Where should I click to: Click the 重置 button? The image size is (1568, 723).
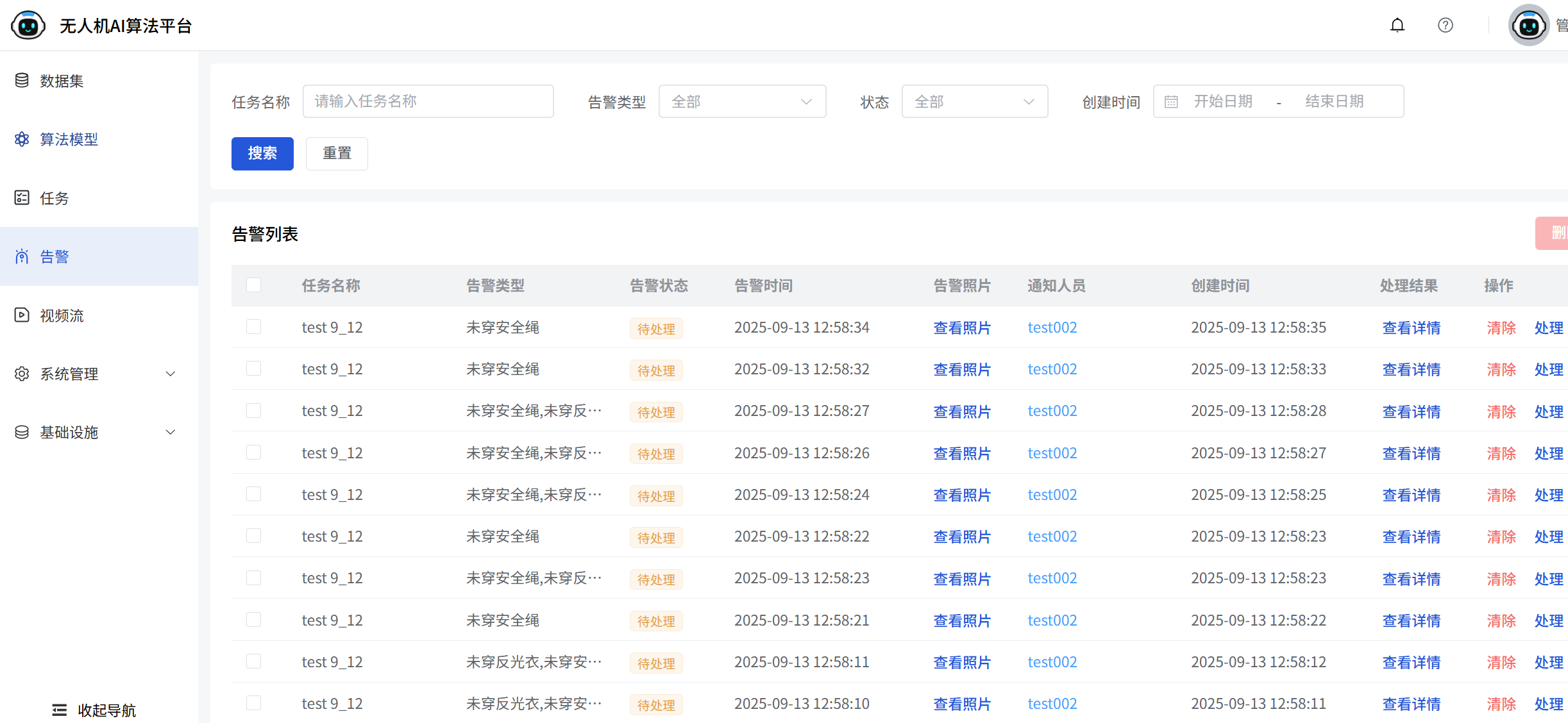(337, 154)
